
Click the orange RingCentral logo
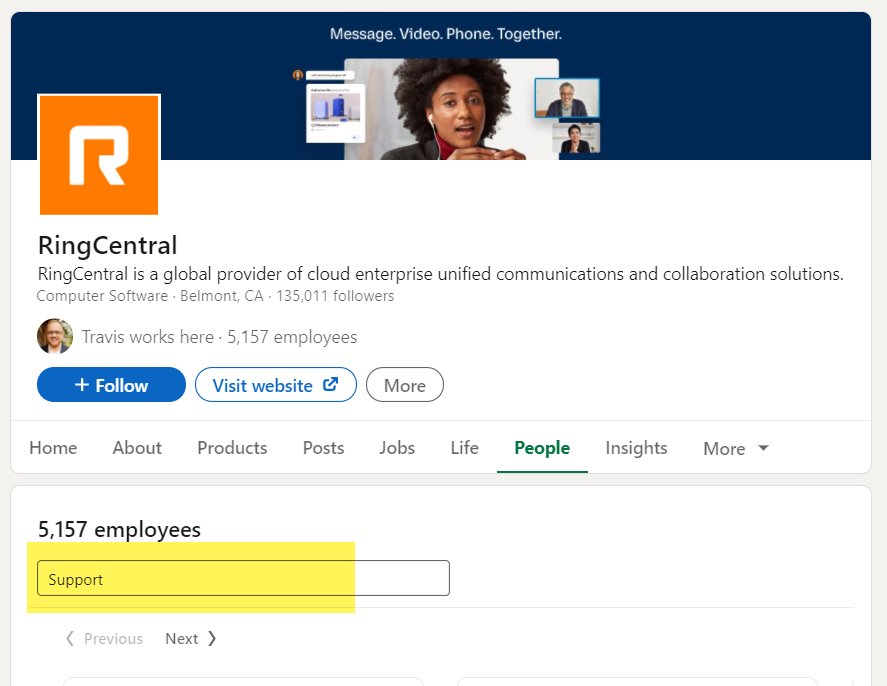pos(99,155)
